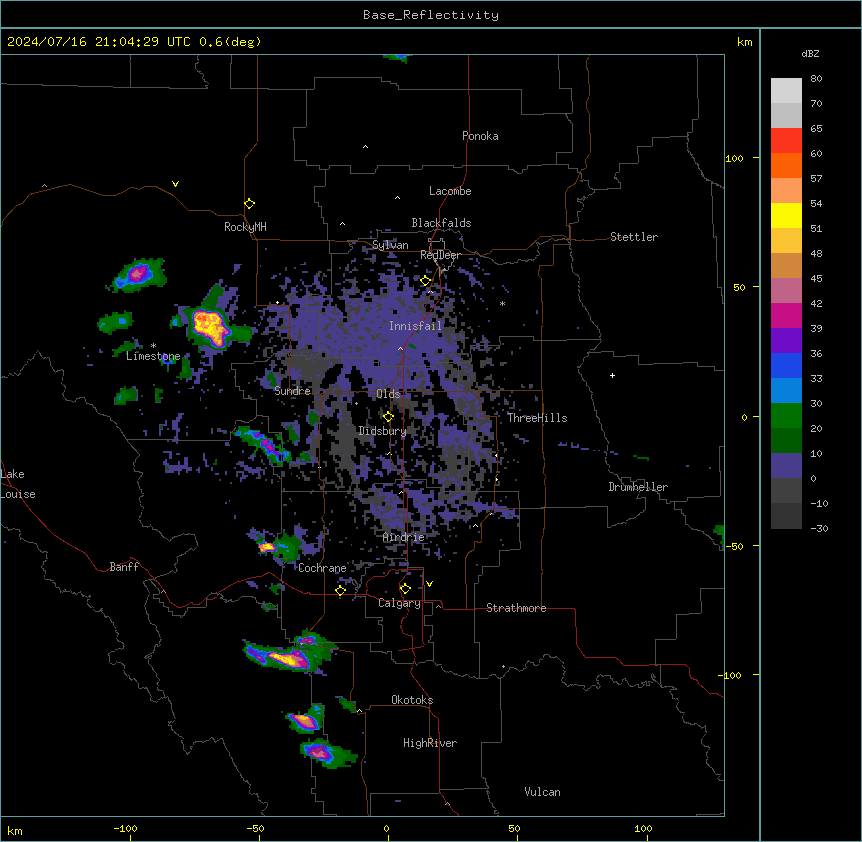Select the Sundre town label

(x=292, y=391)
